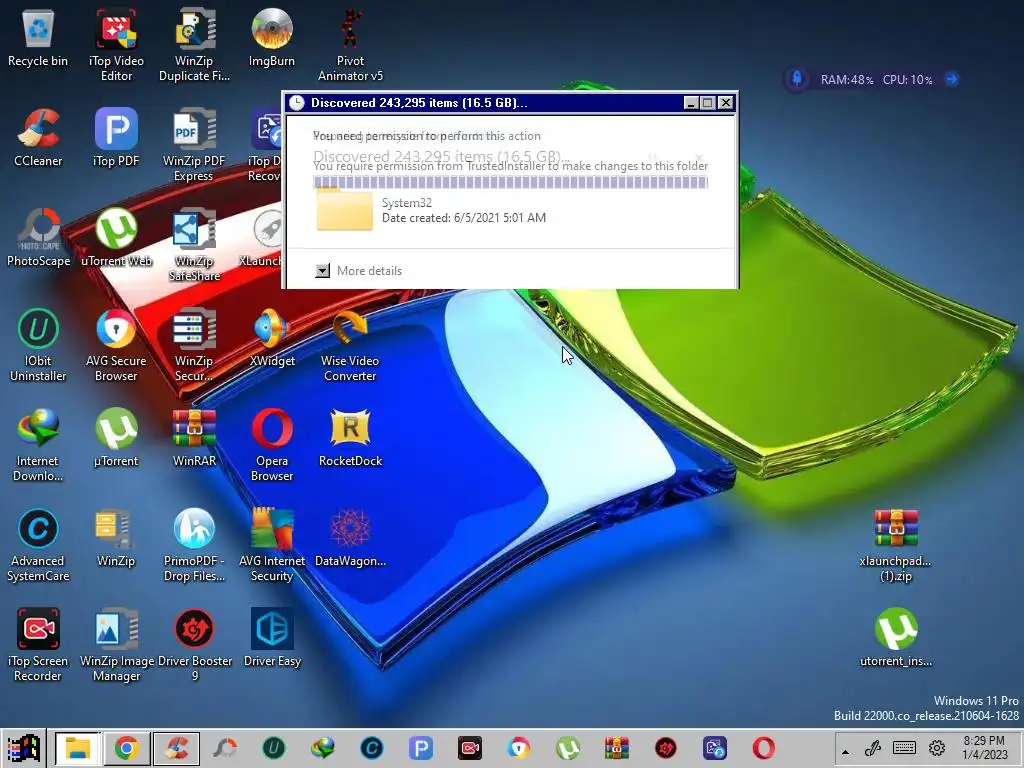This screenshot has height=768, width=1024.
Task: Open Driver Booster taskbar icon
Action: (x=666, y=748)
